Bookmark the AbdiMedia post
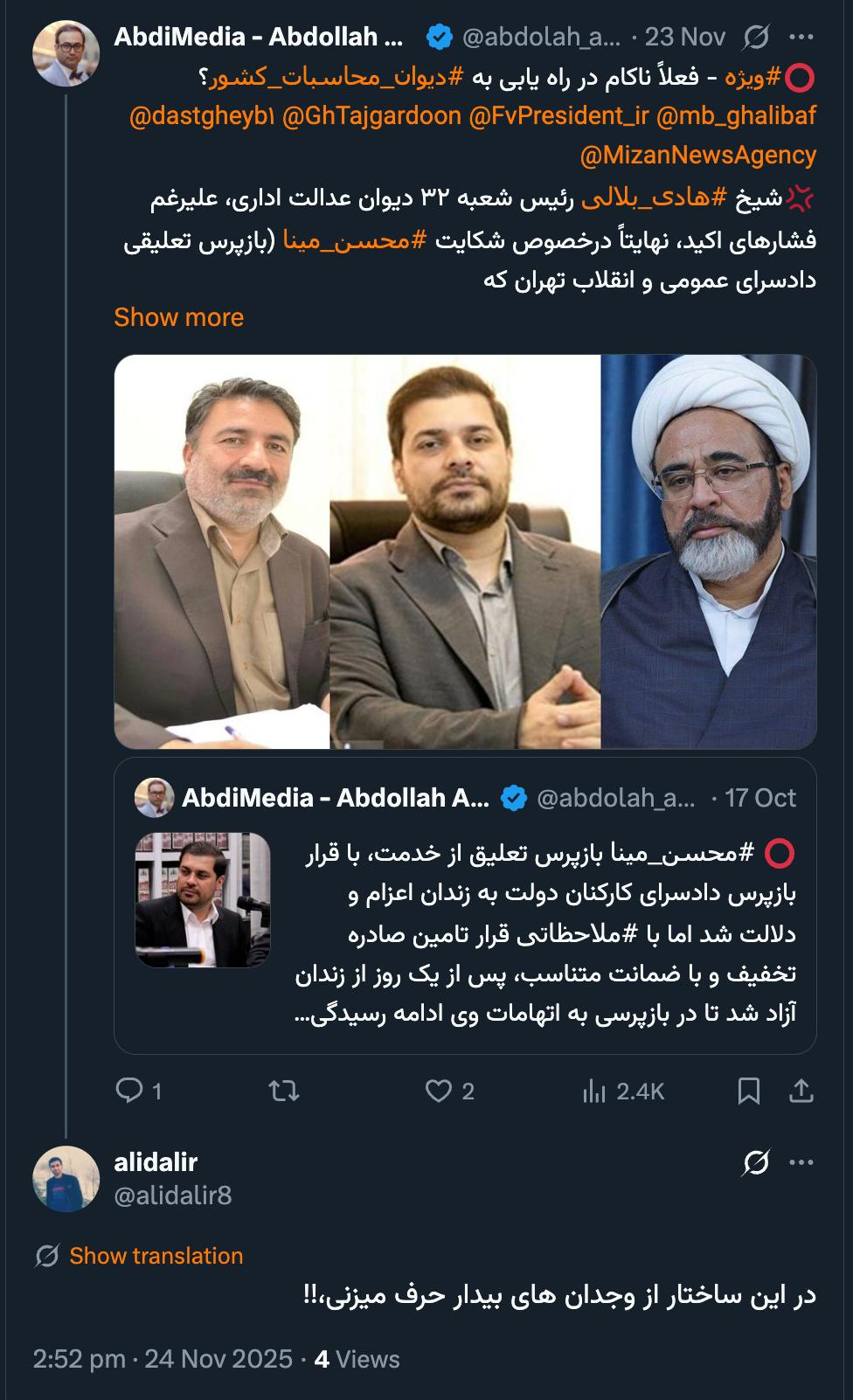The image size is (853, 1400). pyautogui.click(x=749, y=1090)
